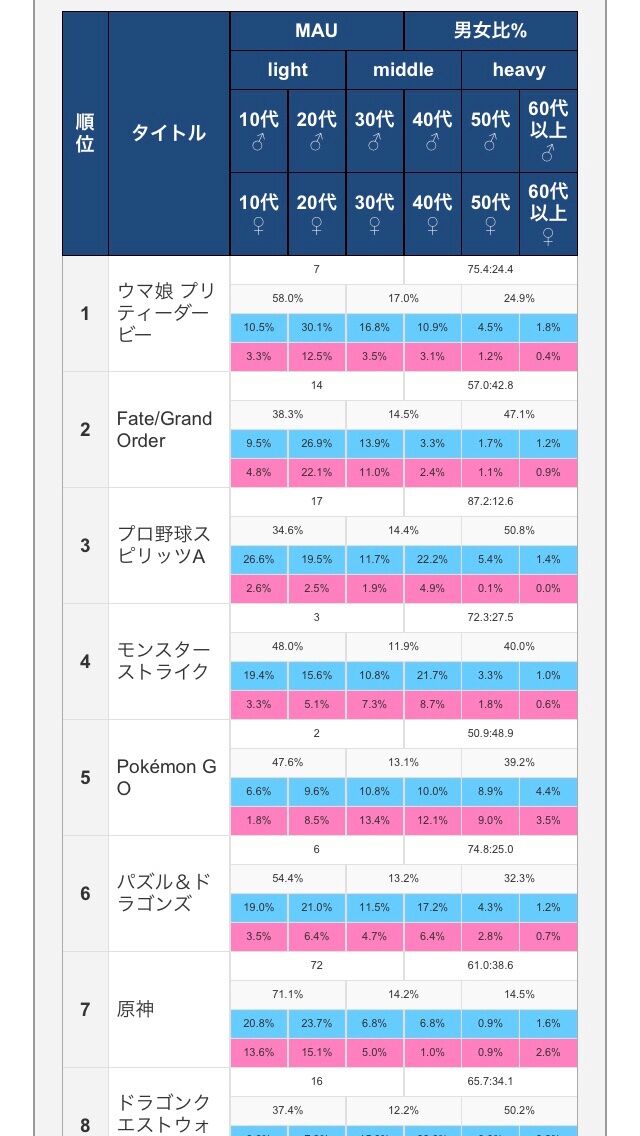Click the 順位 column header
This screenshot has width=640, height=1136.
click(86, 133)
